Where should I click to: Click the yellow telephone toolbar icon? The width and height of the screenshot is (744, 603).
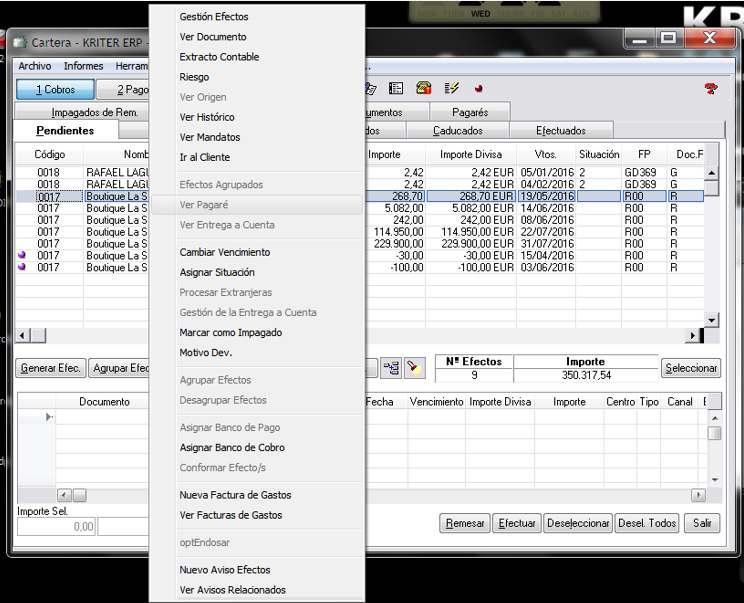(423, 88)
